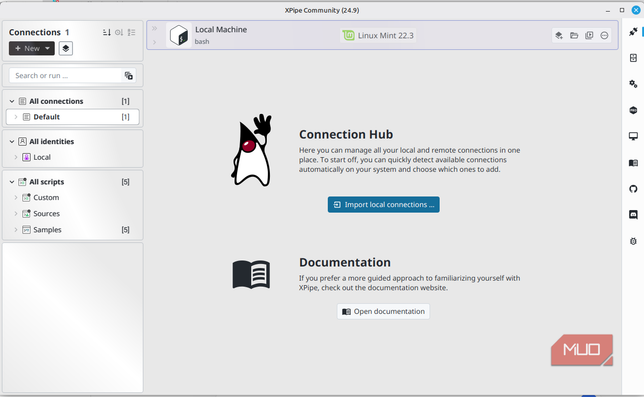644x397 pixels.
Task: Click the Java Duke mascot image
Action: coord(251,150)
